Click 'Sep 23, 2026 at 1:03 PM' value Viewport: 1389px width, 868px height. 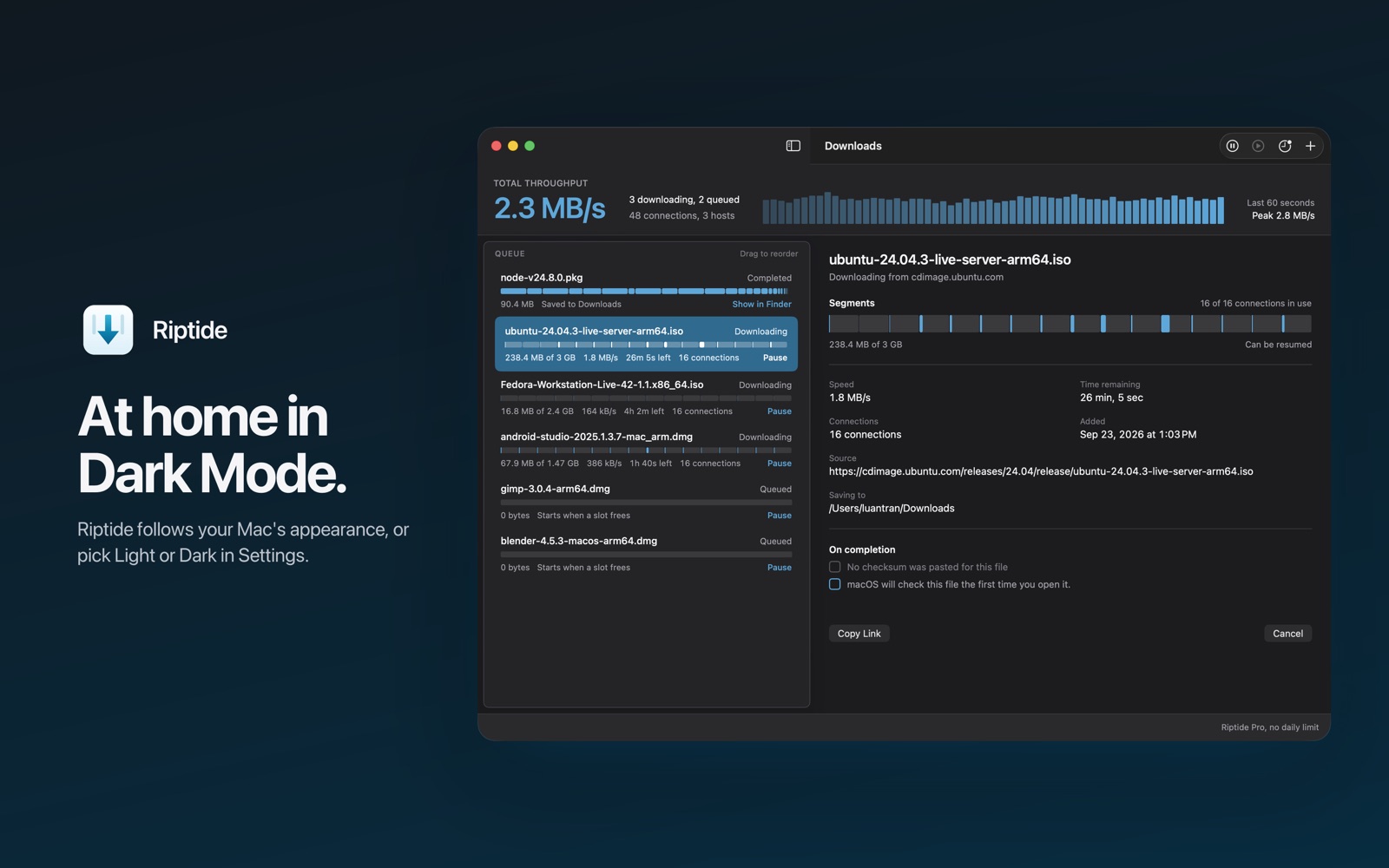click(x=1138, y=435)
